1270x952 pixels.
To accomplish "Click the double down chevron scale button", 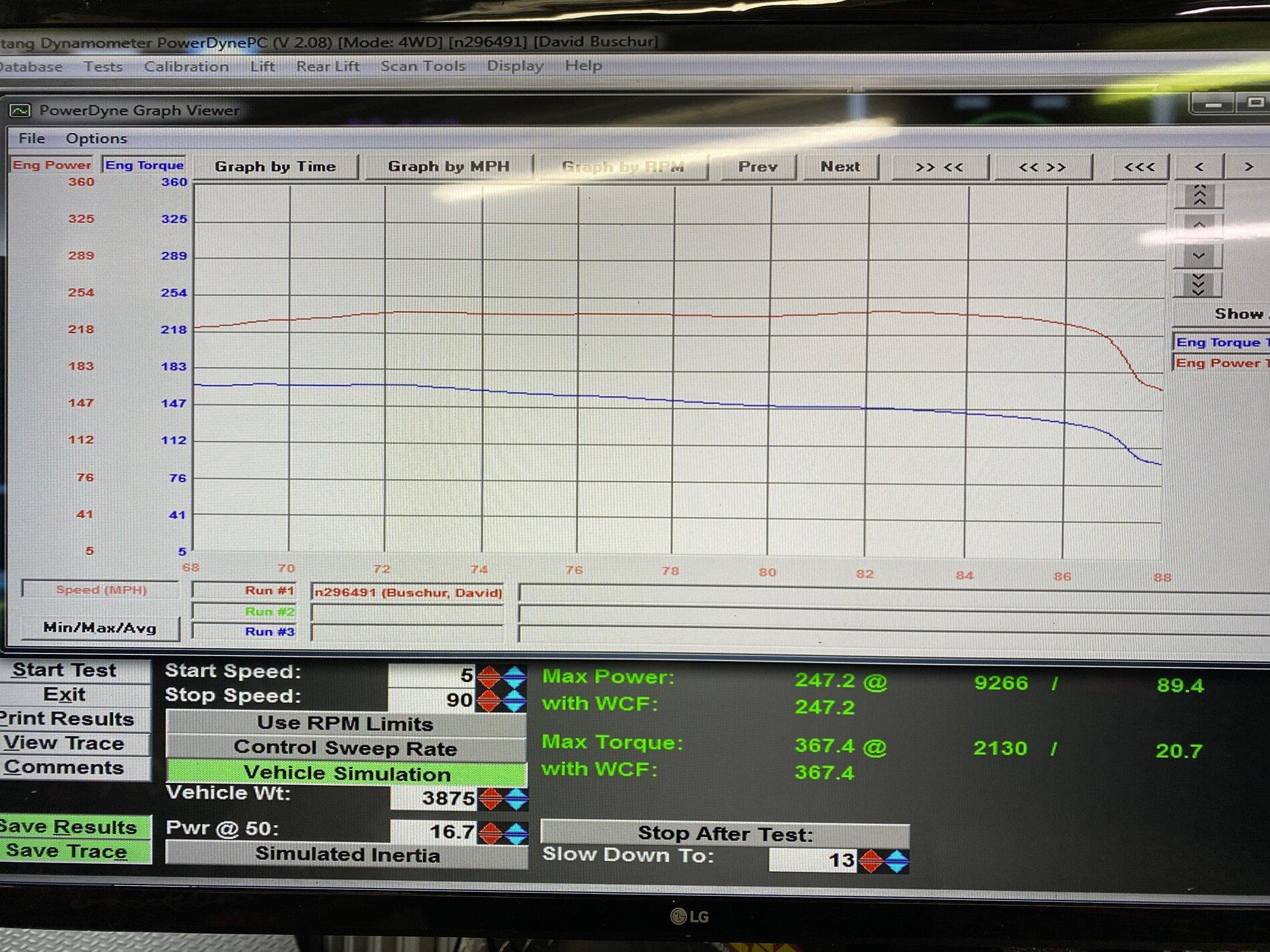I will pyautogui.click(x=1199, y=285).
